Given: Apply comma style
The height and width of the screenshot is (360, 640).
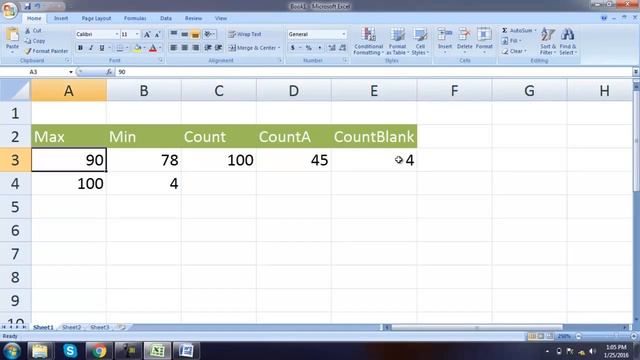Looking at the screenshot, I should tap(320, 48).
